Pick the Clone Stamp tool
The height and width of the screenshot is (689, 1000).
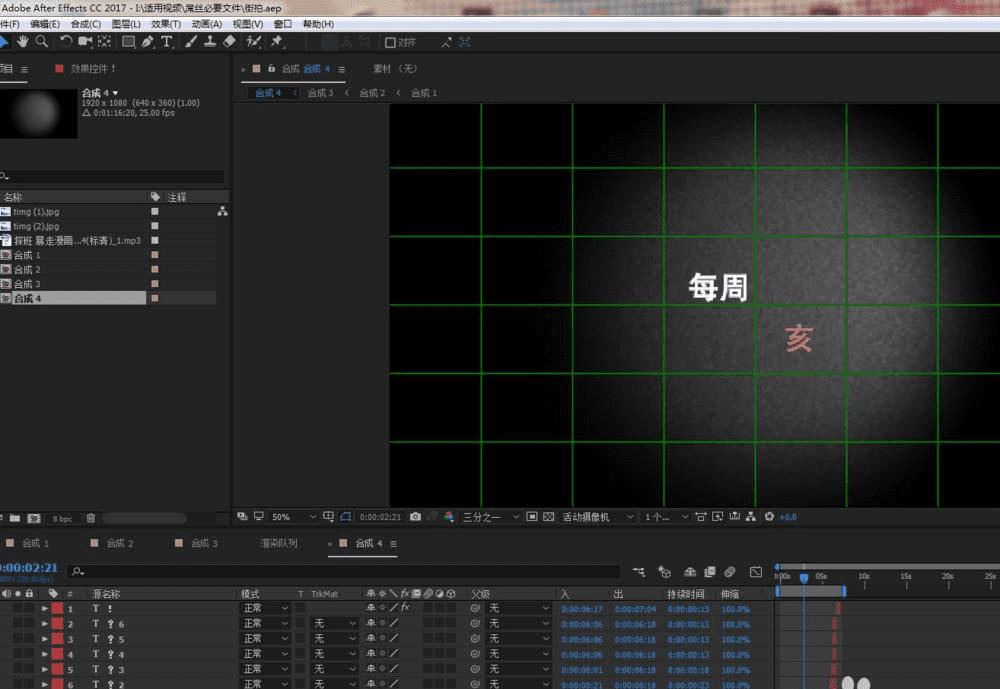point(210,42)
